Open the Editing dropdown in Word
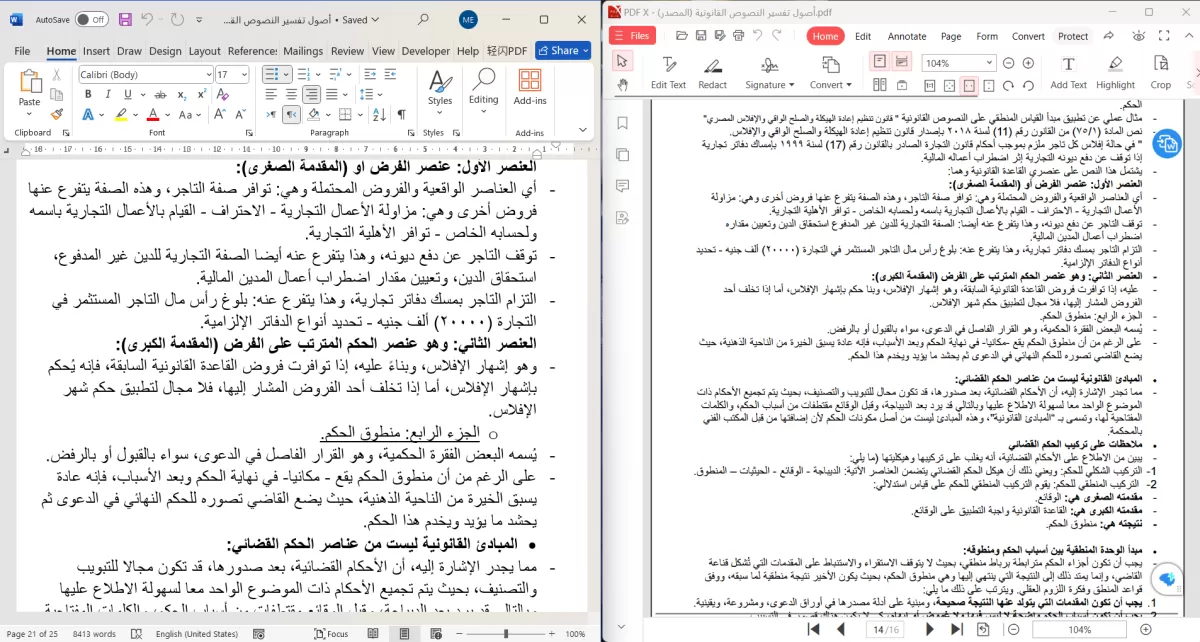 coord(483,90)
